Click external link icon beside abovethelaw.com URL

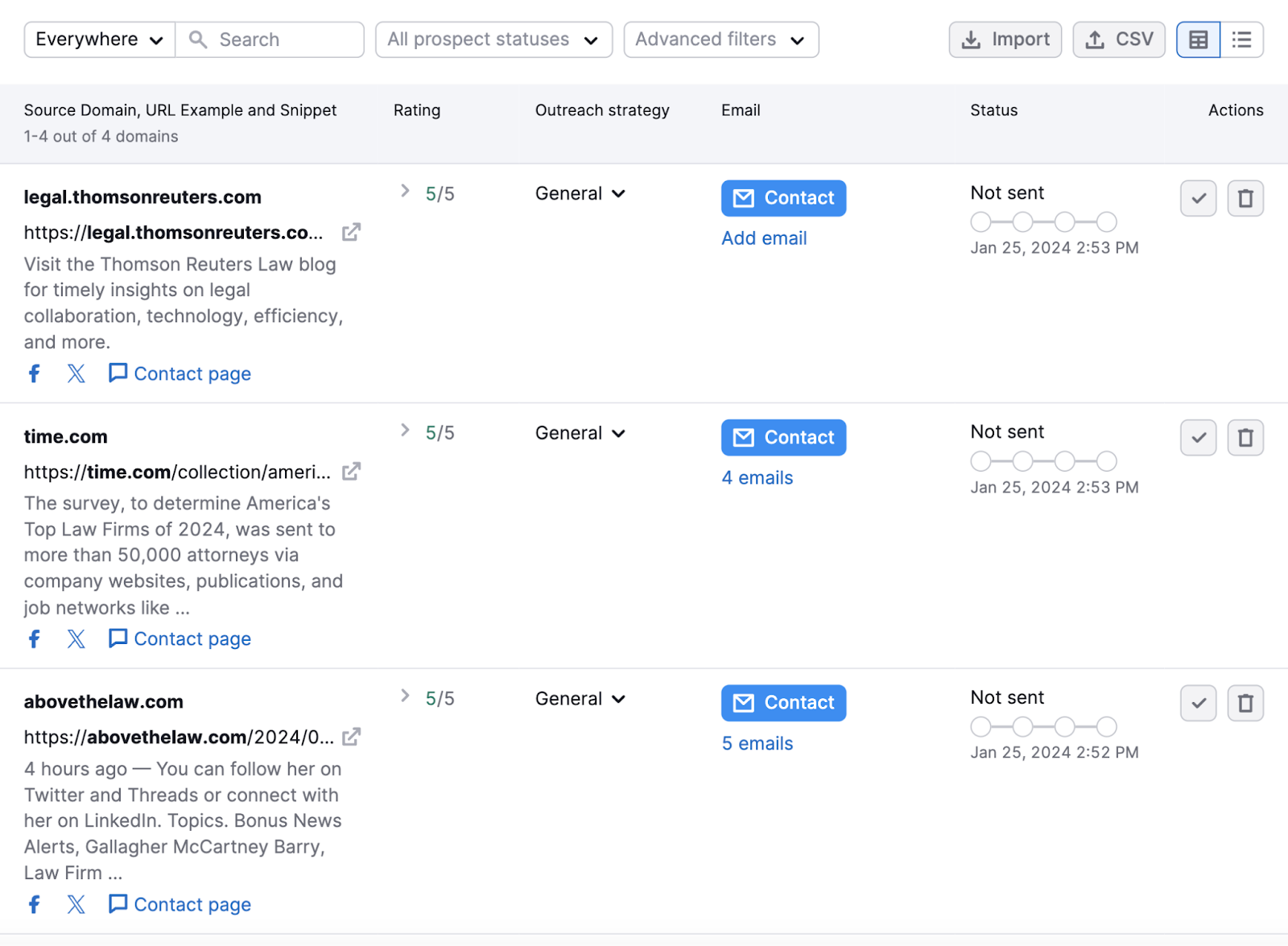(x=350, y=737)
